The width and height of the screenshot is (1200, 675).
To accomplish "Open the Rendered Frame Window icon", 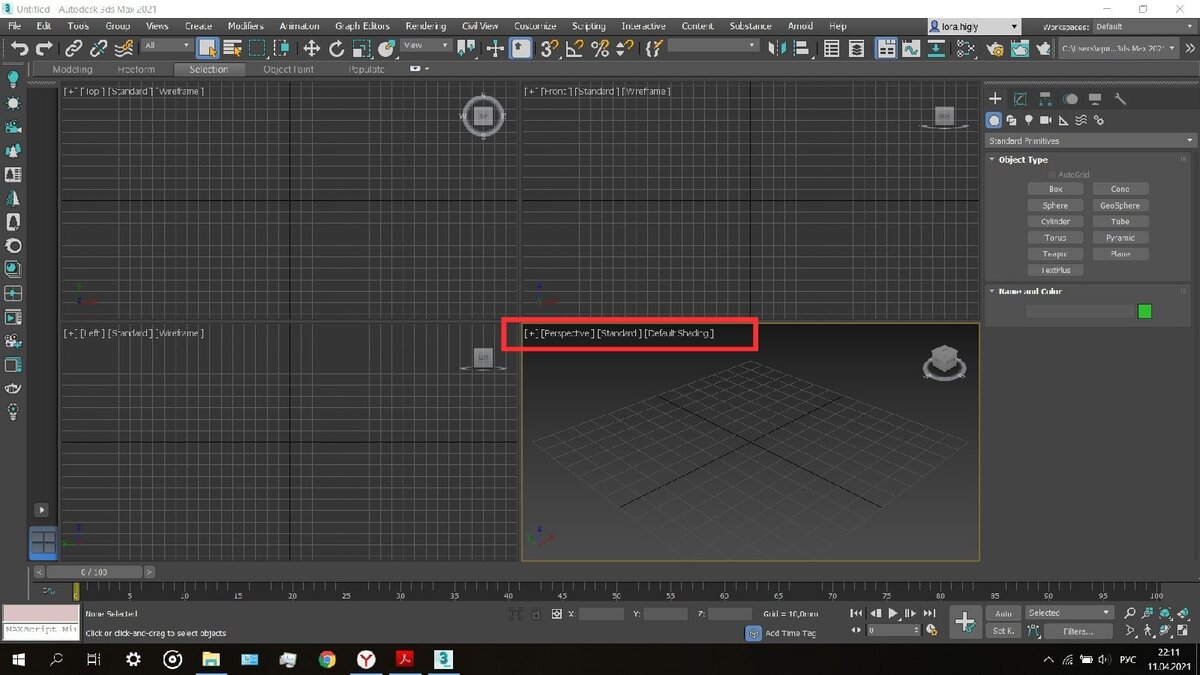I will [x=1019, y=47].
